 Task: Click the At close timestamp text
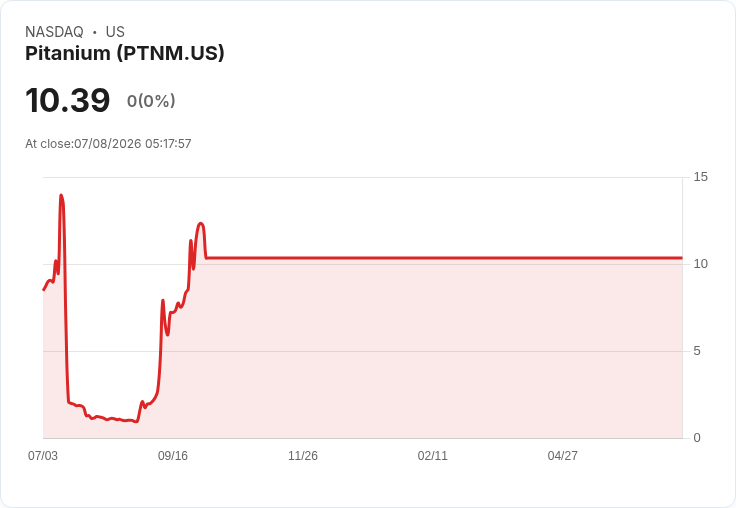coord(108,144)
